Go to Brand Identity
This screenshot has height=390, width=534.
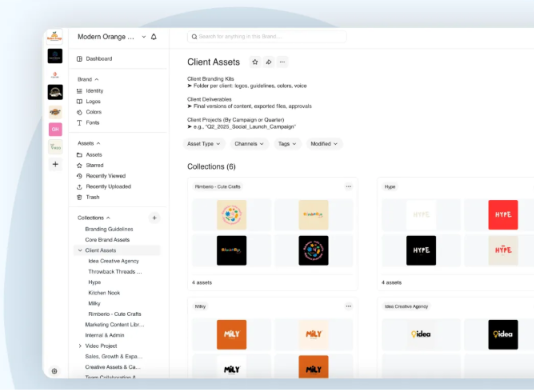94,91
